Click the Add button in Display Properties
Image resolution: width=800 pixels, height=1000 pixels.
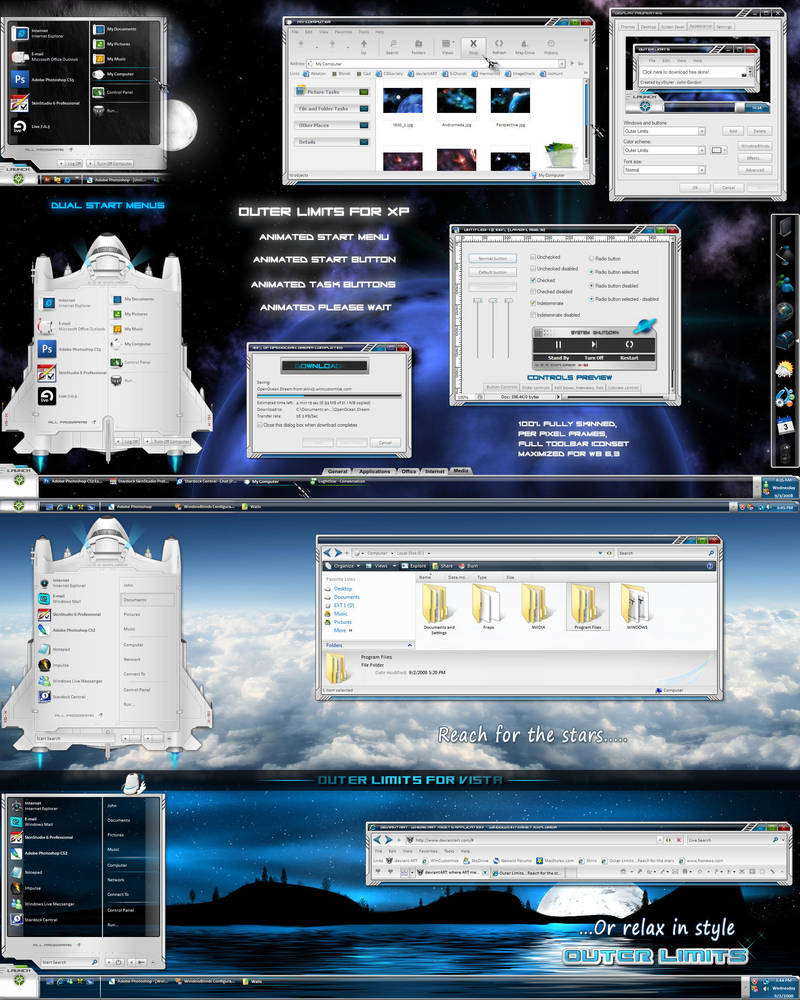[733, 131]
